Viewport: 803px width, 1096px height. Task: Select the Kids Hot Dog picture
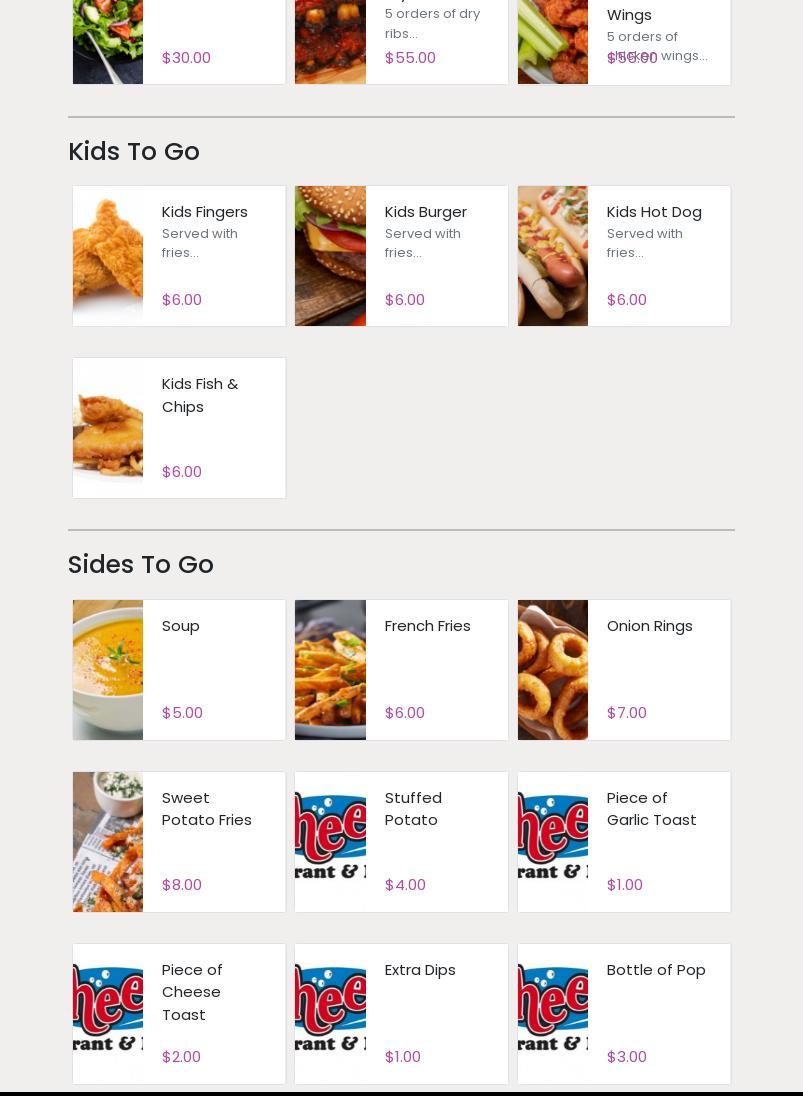(x=553, y=256)
